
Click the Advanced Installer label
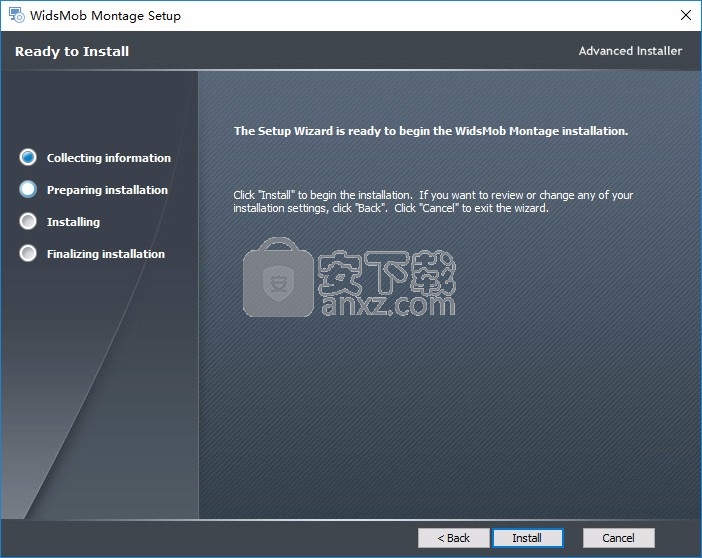pyautogui.click(x=630, y=51)
